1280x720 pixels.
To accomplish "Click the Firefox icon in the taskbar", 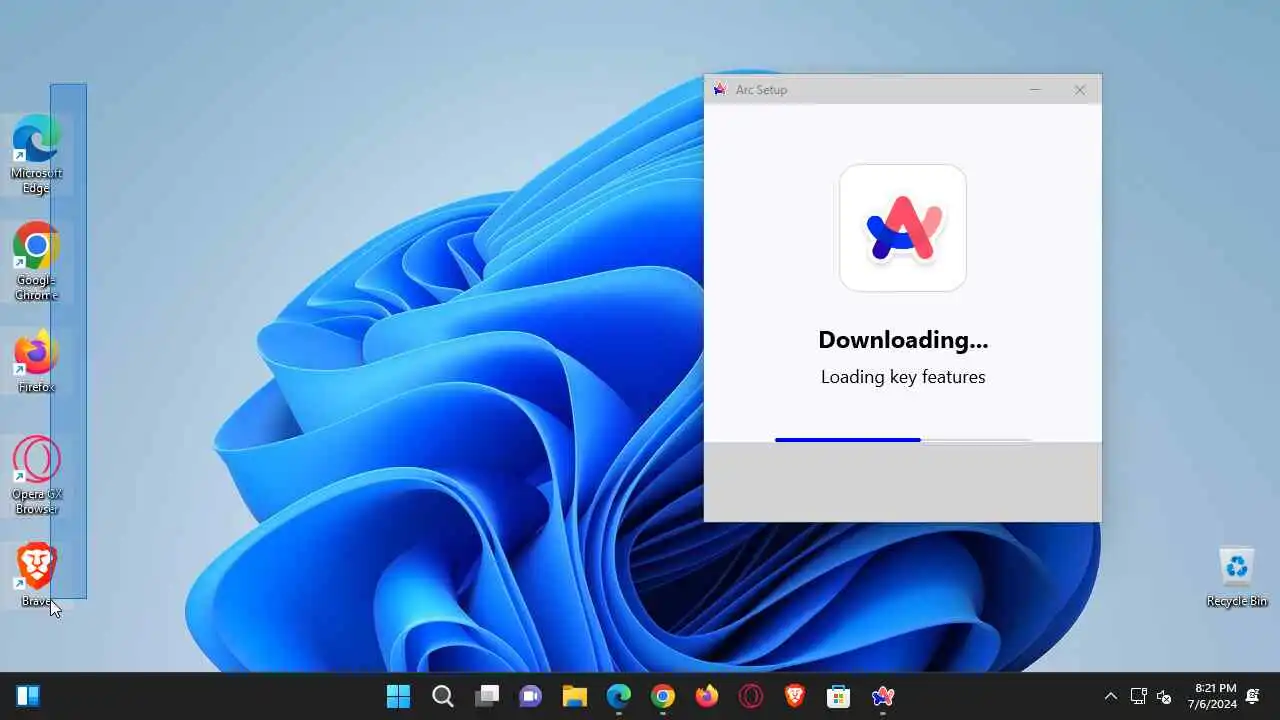I will point(707,696).
